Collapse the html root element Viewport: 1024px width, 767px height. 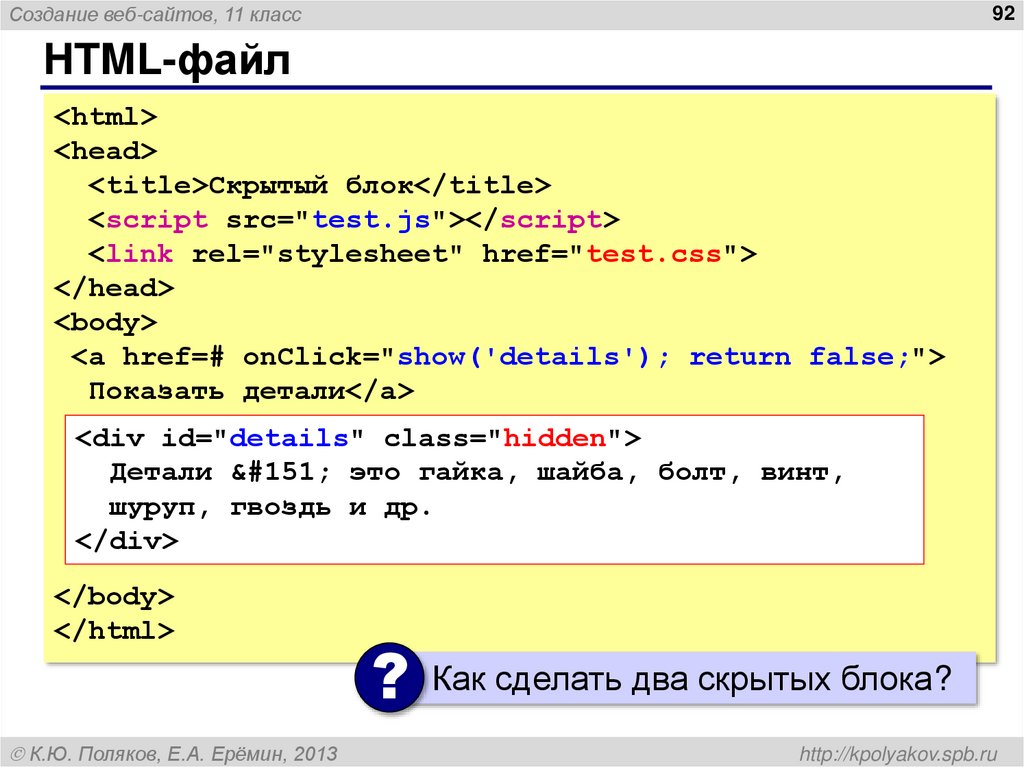pos(104,115)
